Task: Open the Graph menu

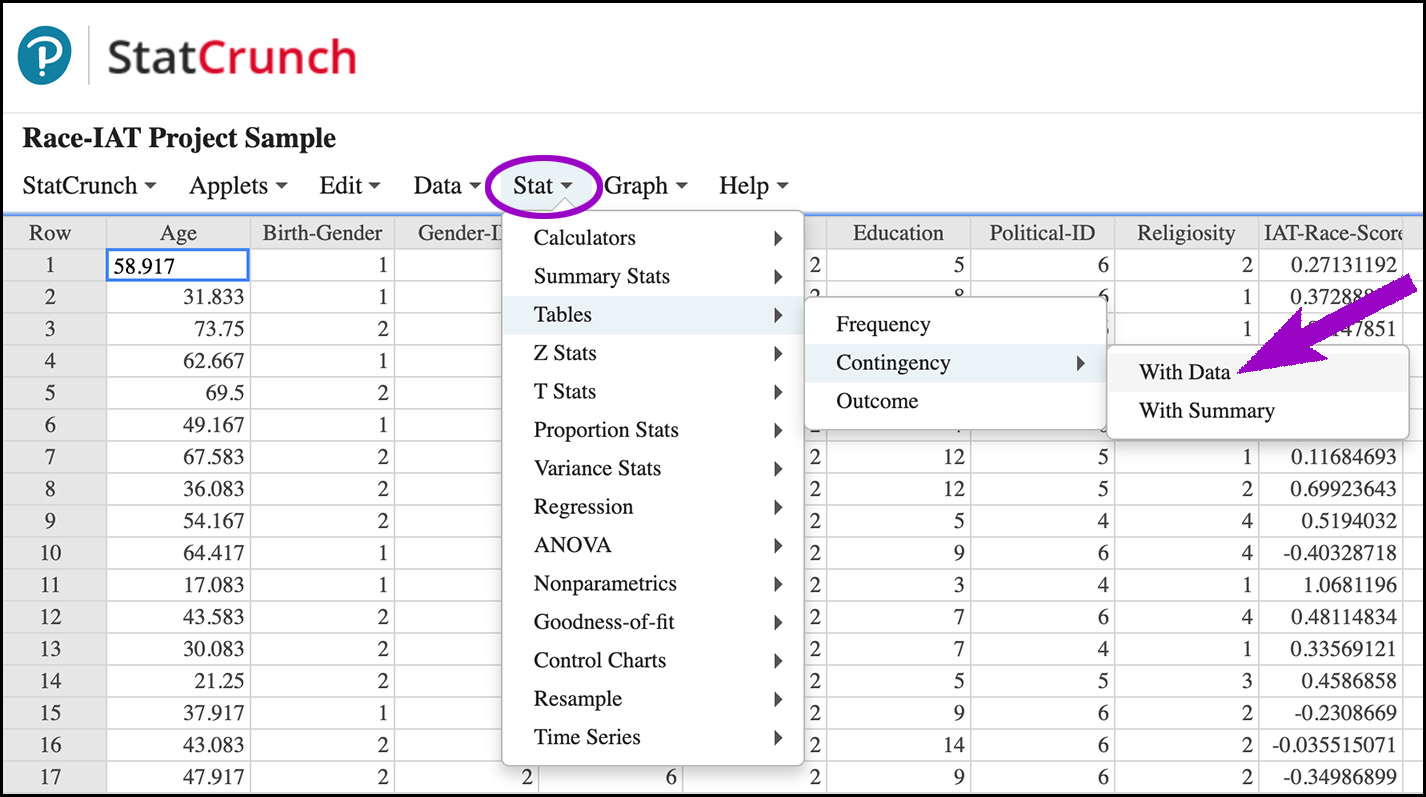Action: click(x=646, y=185)
